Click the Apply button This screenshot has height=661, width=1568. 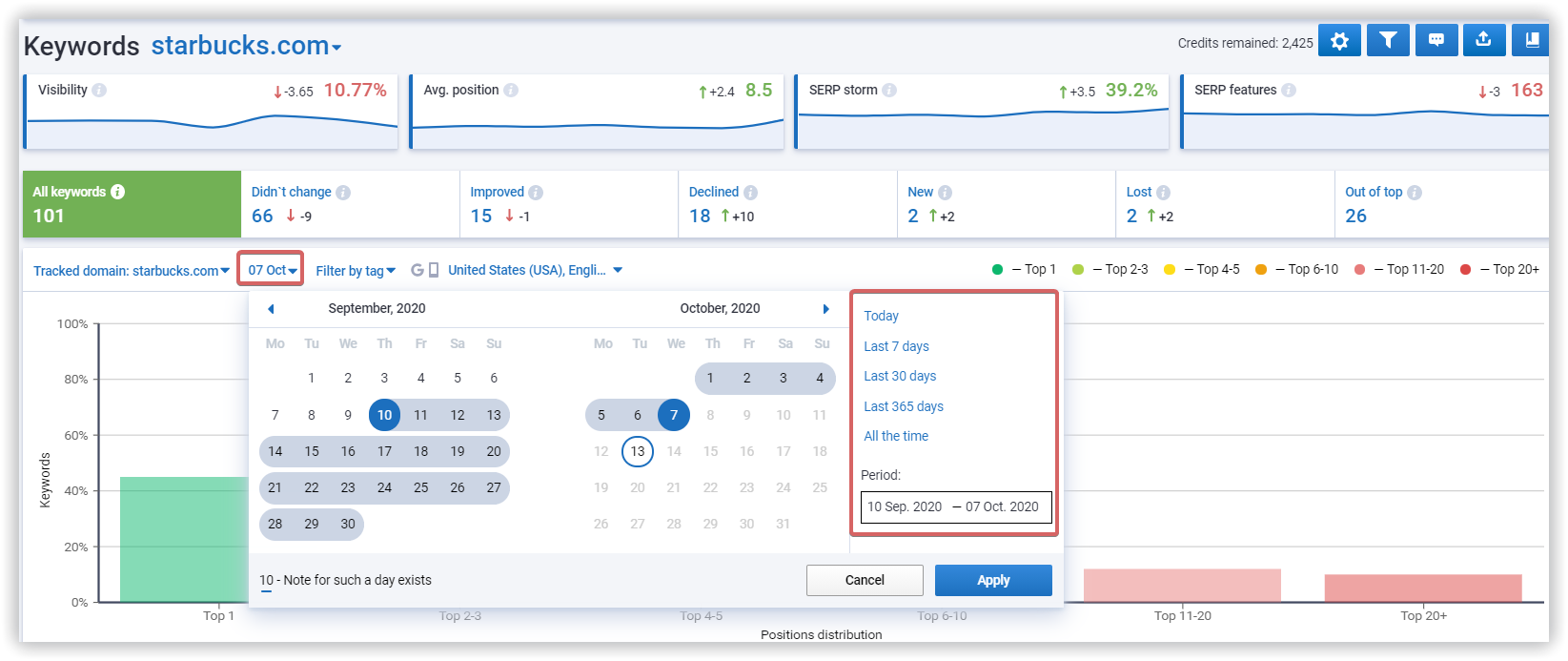pyautogui.click(x=993, y=580)
